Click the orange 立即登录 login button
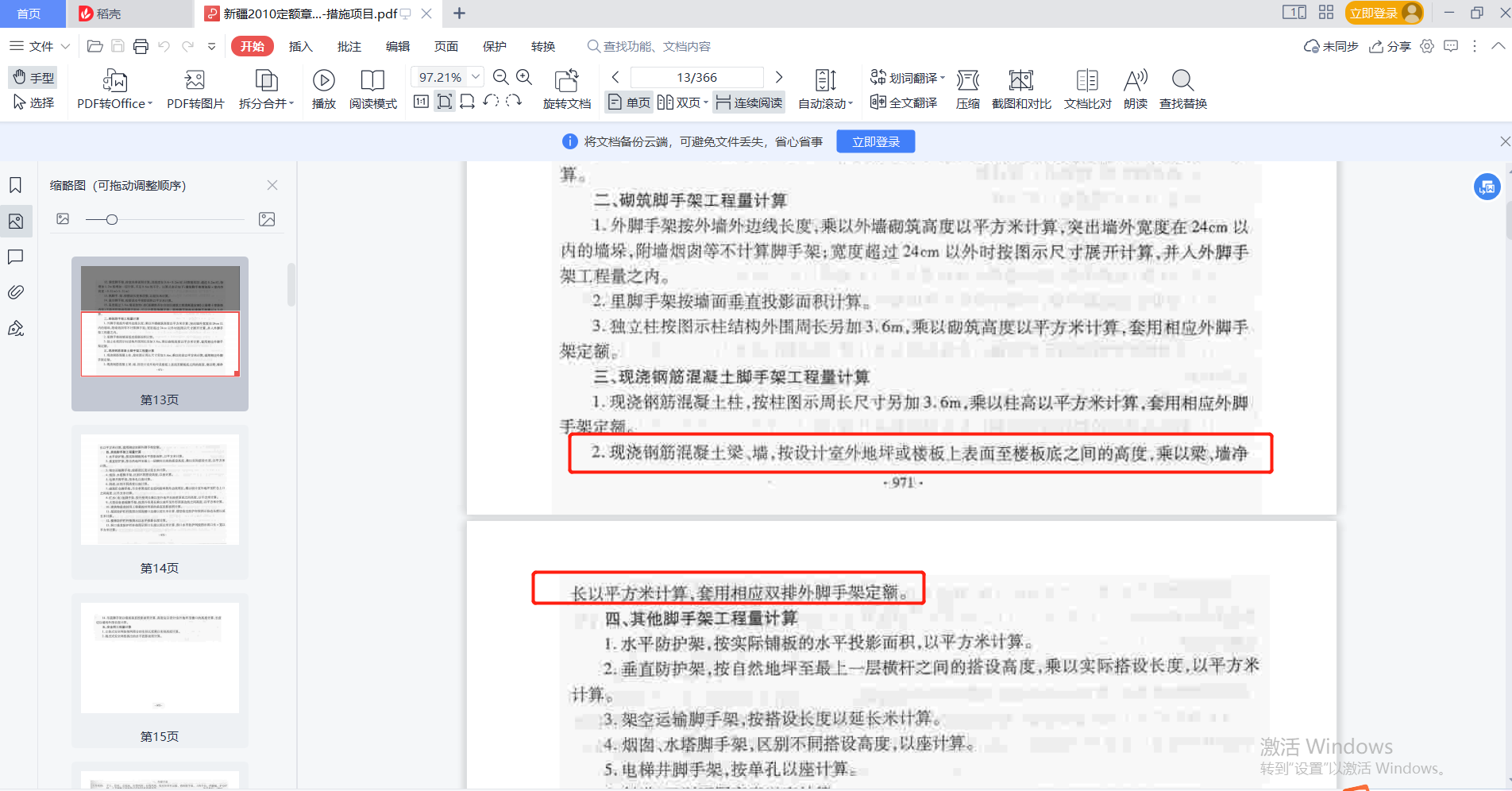 point(1384,13)
